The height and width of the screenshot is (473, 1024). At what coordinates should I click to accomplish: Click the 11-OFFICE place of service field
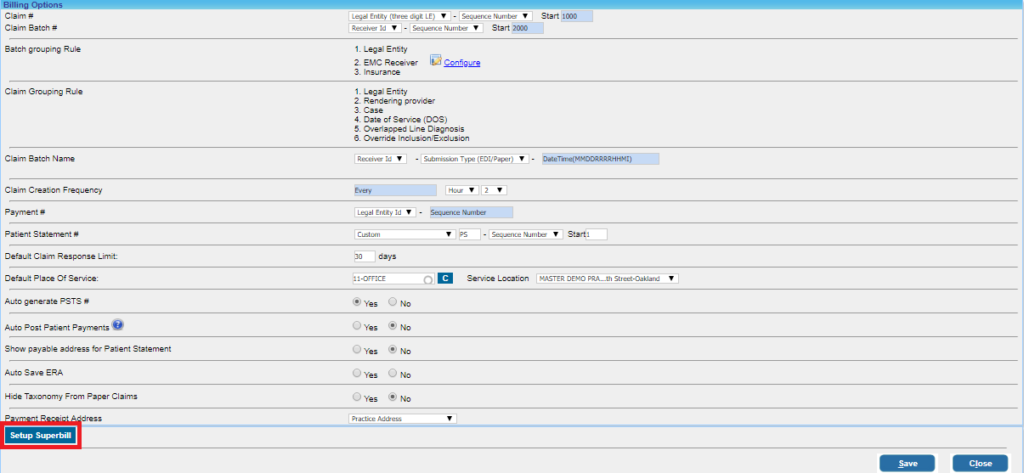[393, 278]
